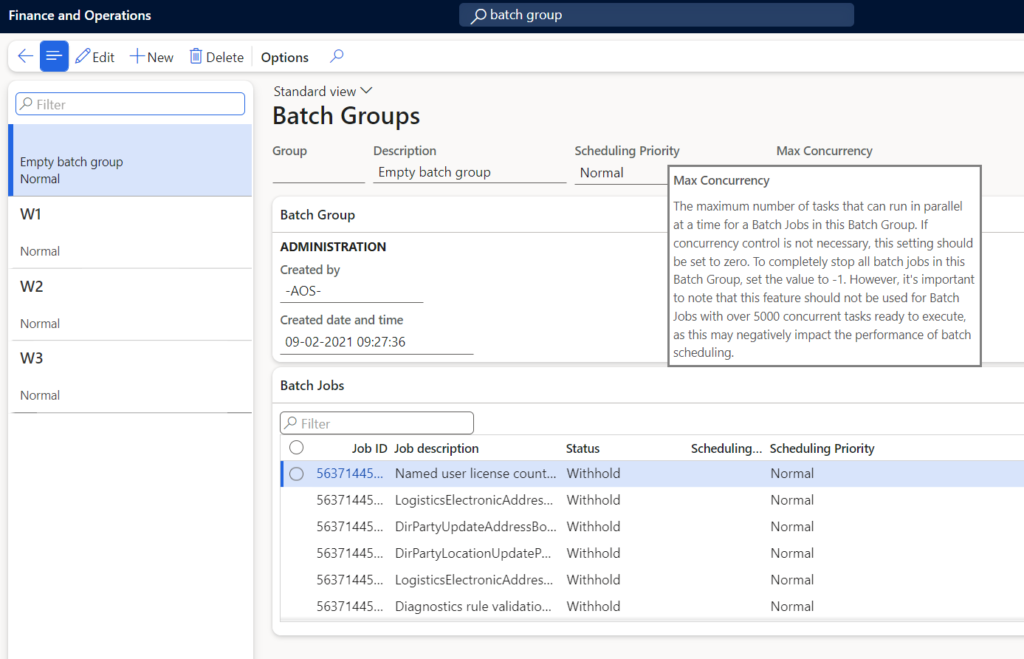
Task: Delete the selected batch group
Action: [216, 57]
